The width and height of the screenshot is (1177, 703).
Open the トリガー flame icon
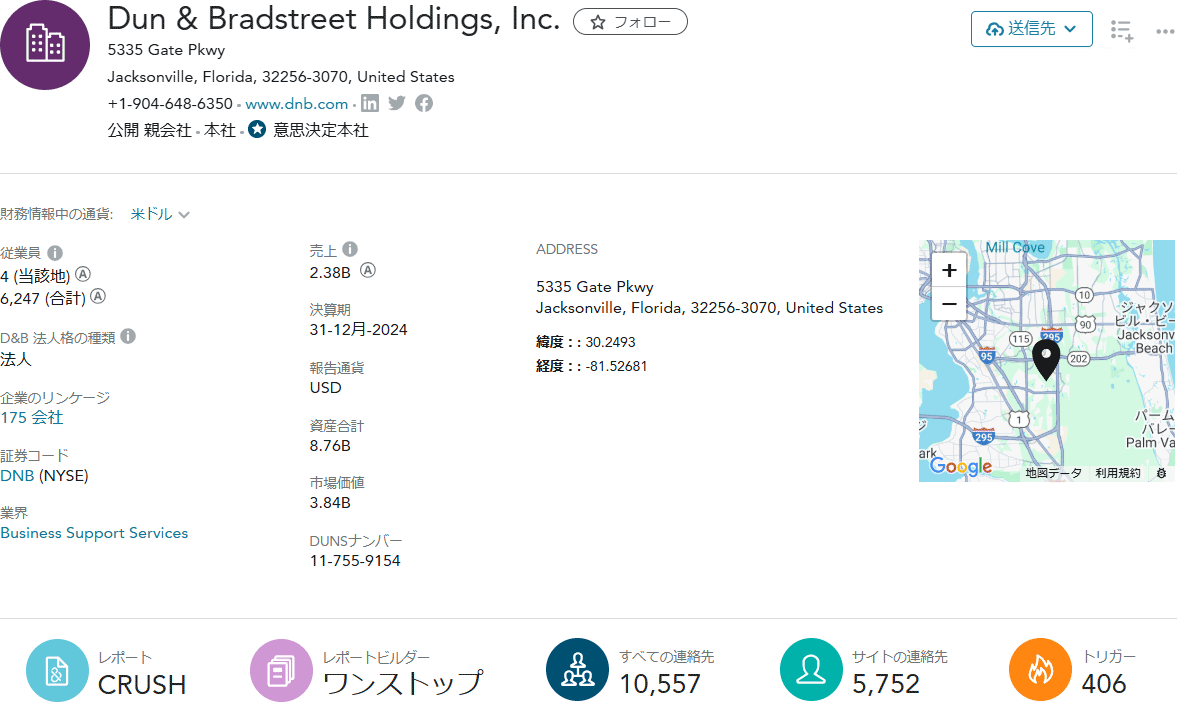[x=1040, y=669]
